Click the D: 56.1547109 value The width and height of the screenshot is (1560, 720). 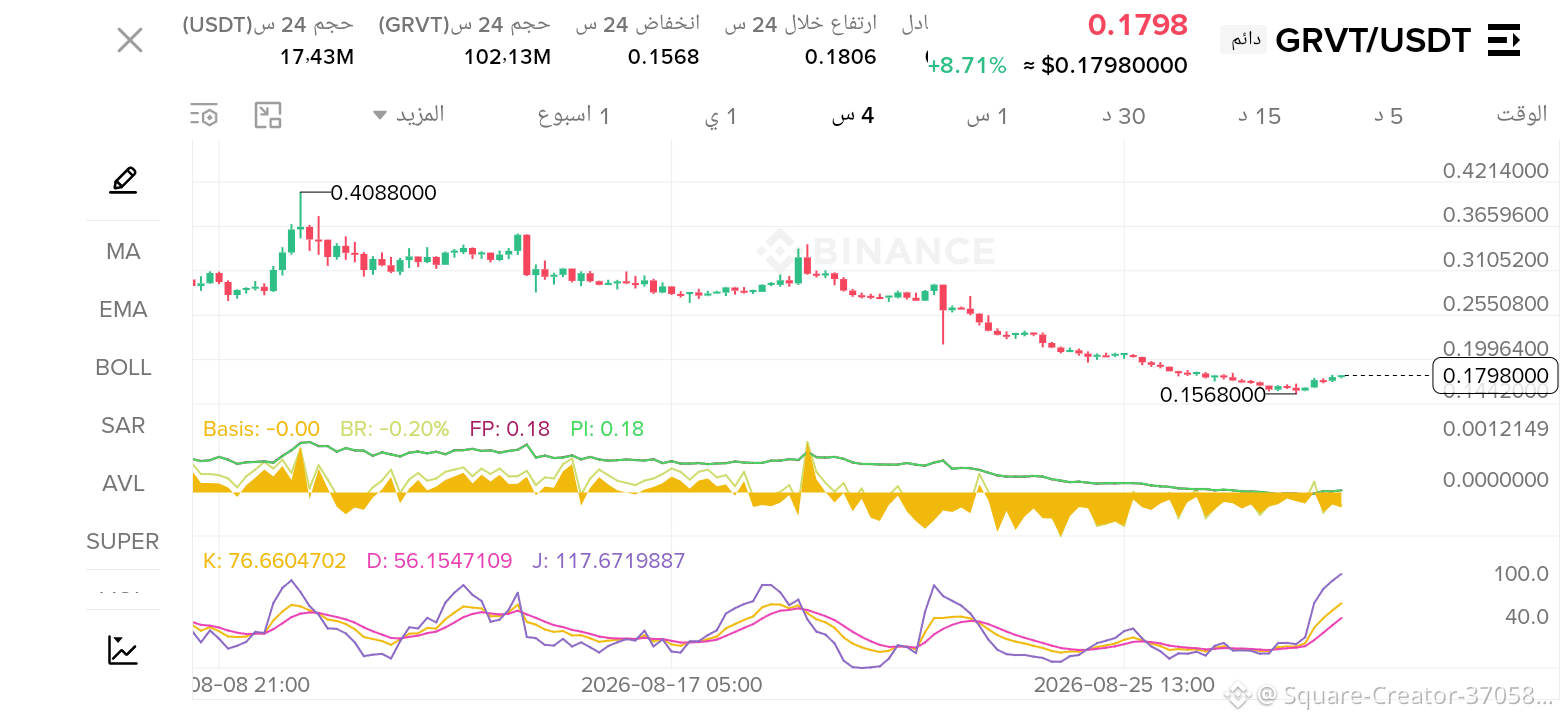coord(439,561)
